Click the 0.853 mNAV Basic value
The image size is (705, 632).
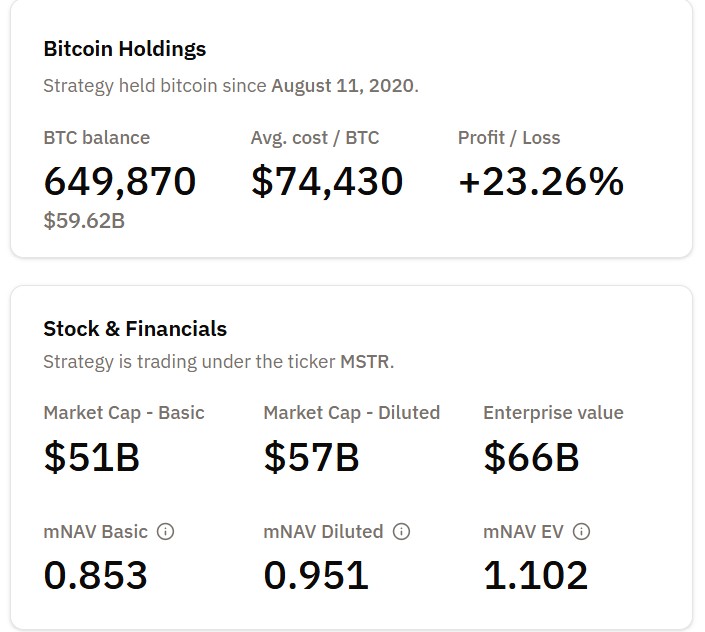click(96, 575)
